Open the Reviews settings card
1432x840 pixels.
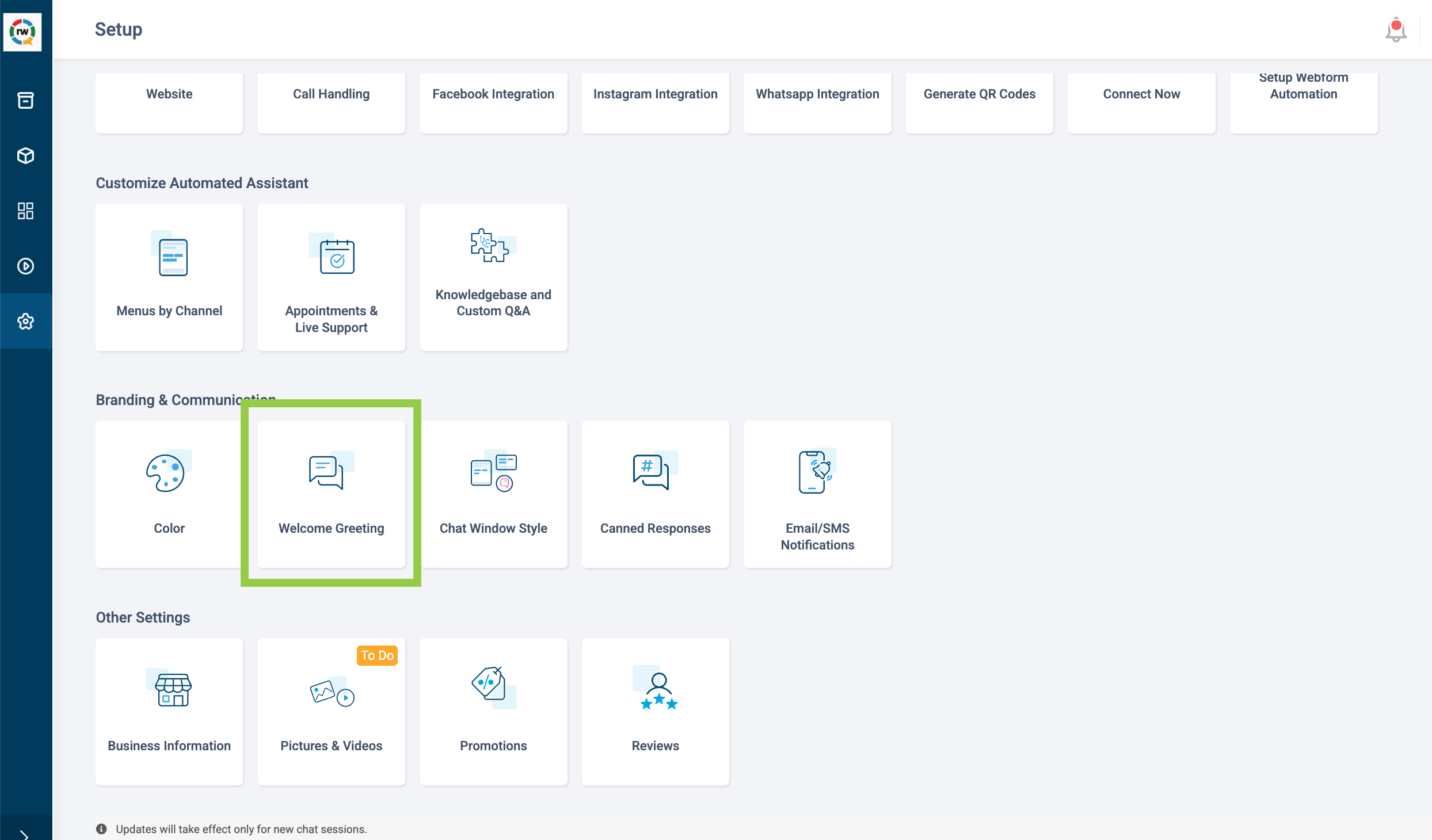pos(655,711)
